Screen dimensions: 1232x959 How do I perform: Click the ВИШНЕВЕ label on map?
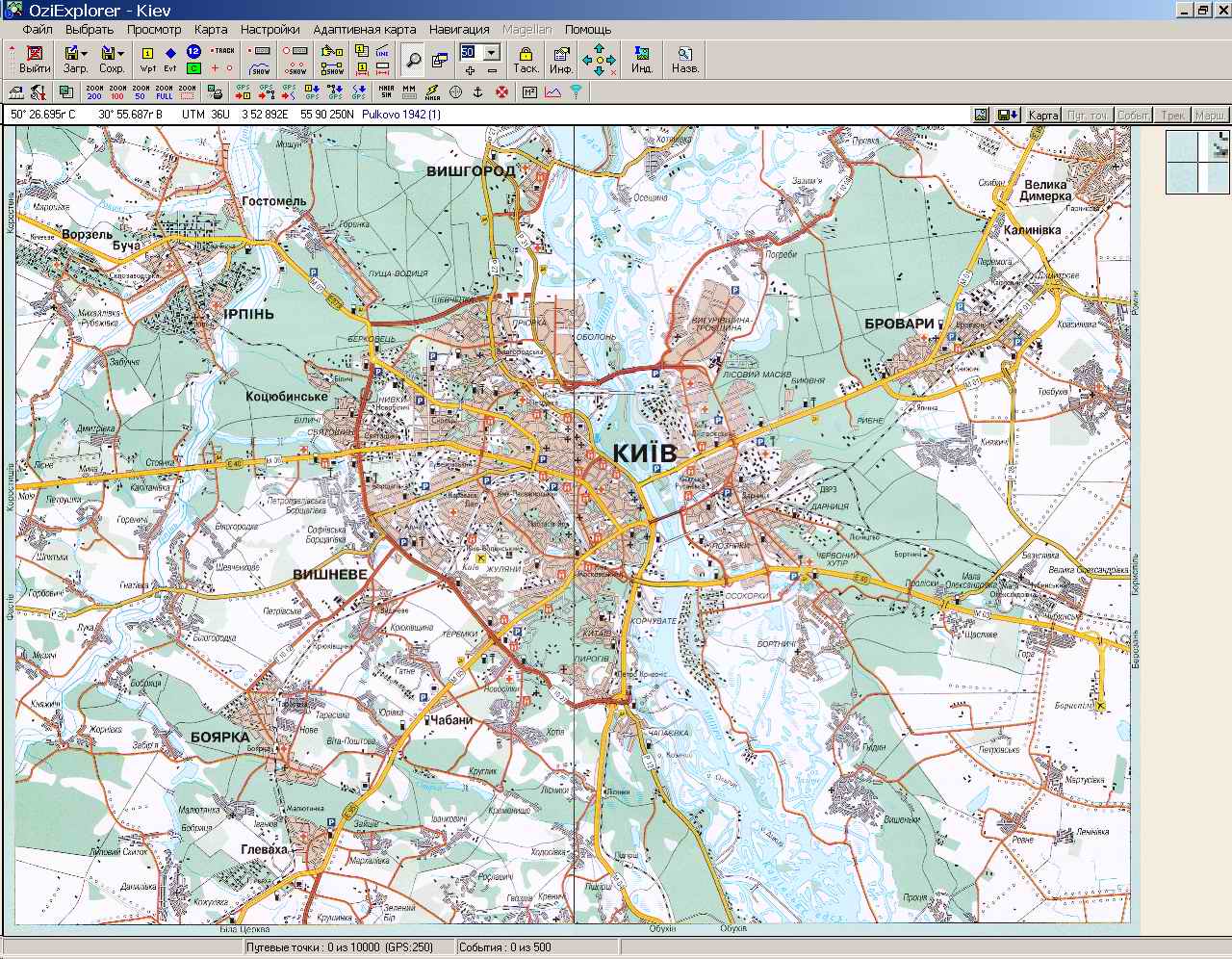pos(330,574)
